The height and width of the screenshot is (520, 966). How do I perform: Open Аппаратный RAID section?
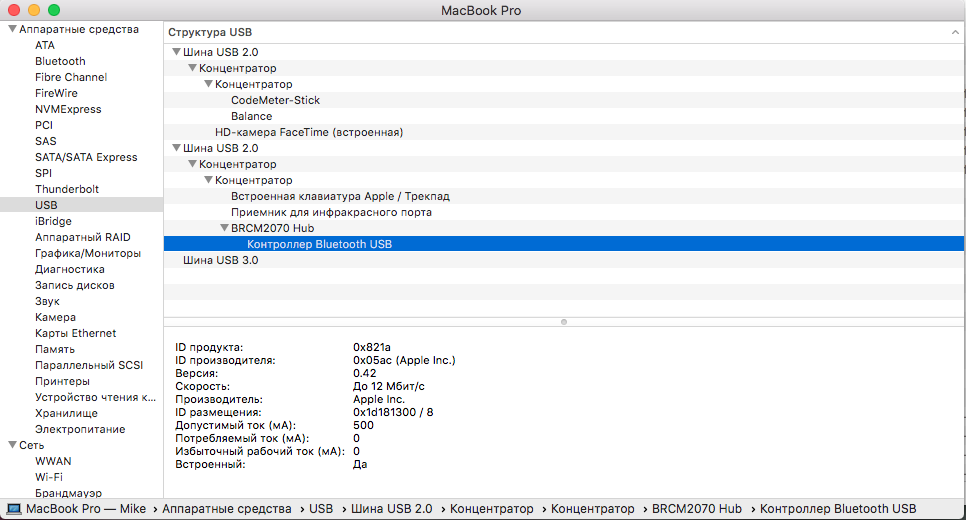pos(83,237)
